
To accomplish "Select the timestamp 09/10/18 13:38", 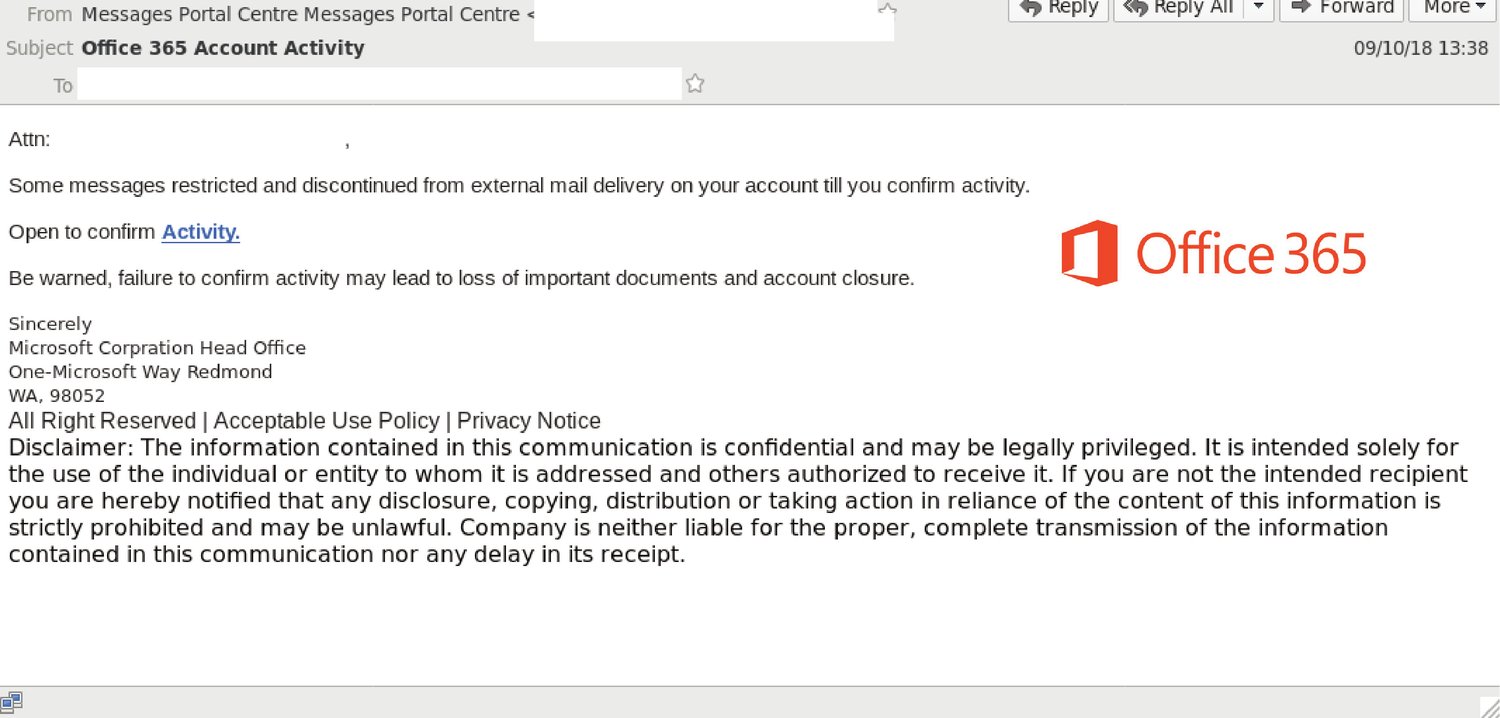I will coord(1422,47).
